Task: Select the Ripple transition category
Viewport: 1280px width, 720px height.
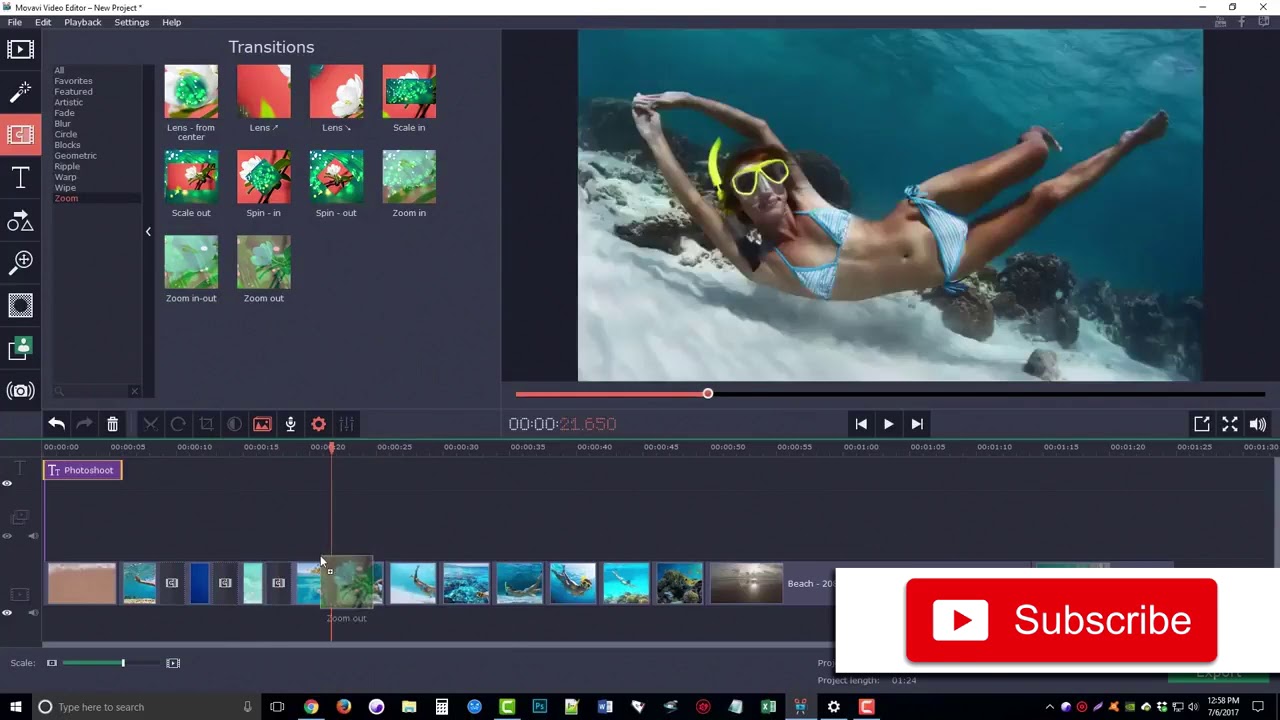Action: [x=67, y=166]
